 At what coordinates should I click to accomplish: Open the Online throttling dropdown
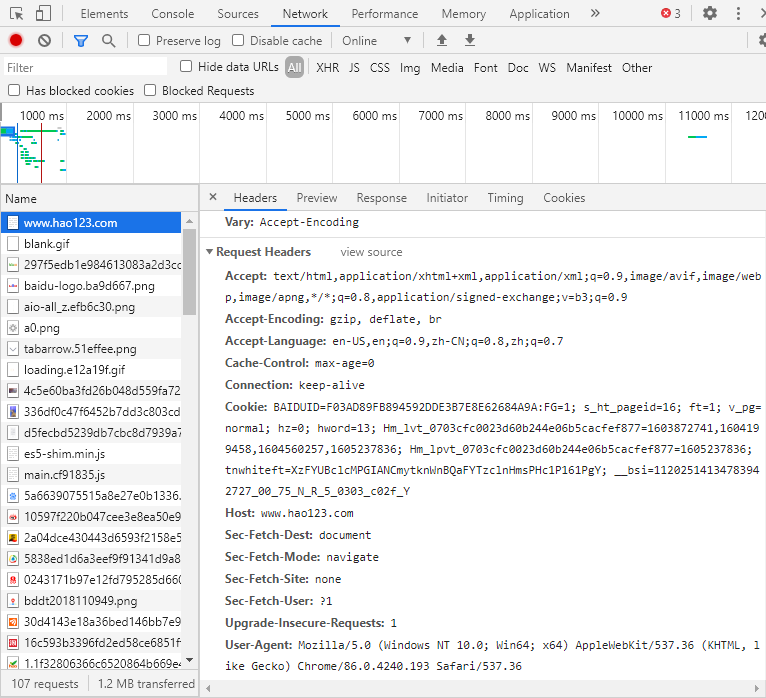[x=376, y=41]
